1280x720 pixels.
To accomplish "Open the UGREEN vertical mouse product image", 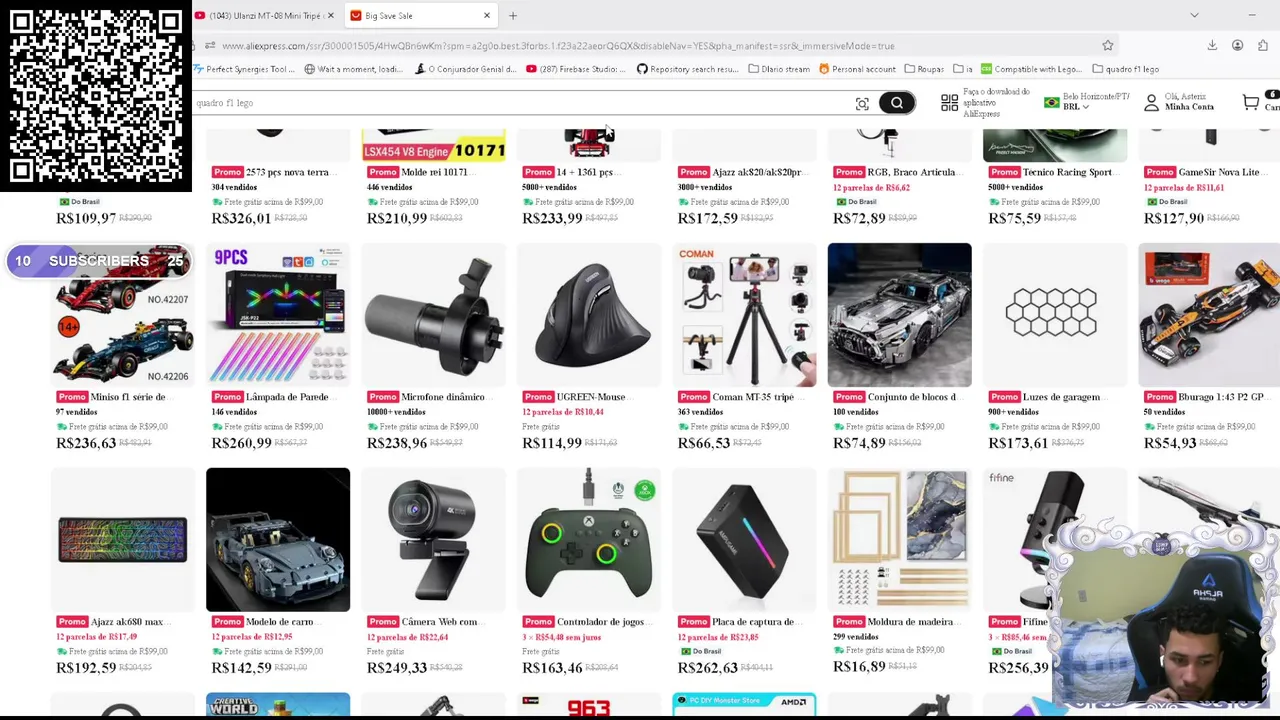I will (589, 315).
